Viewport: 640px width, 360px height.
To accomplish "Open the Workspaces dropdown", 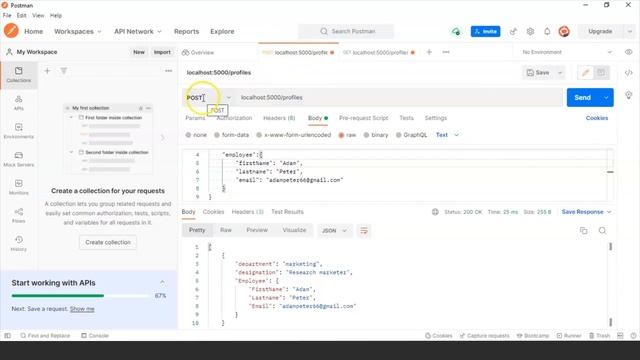I will [78, 31].
